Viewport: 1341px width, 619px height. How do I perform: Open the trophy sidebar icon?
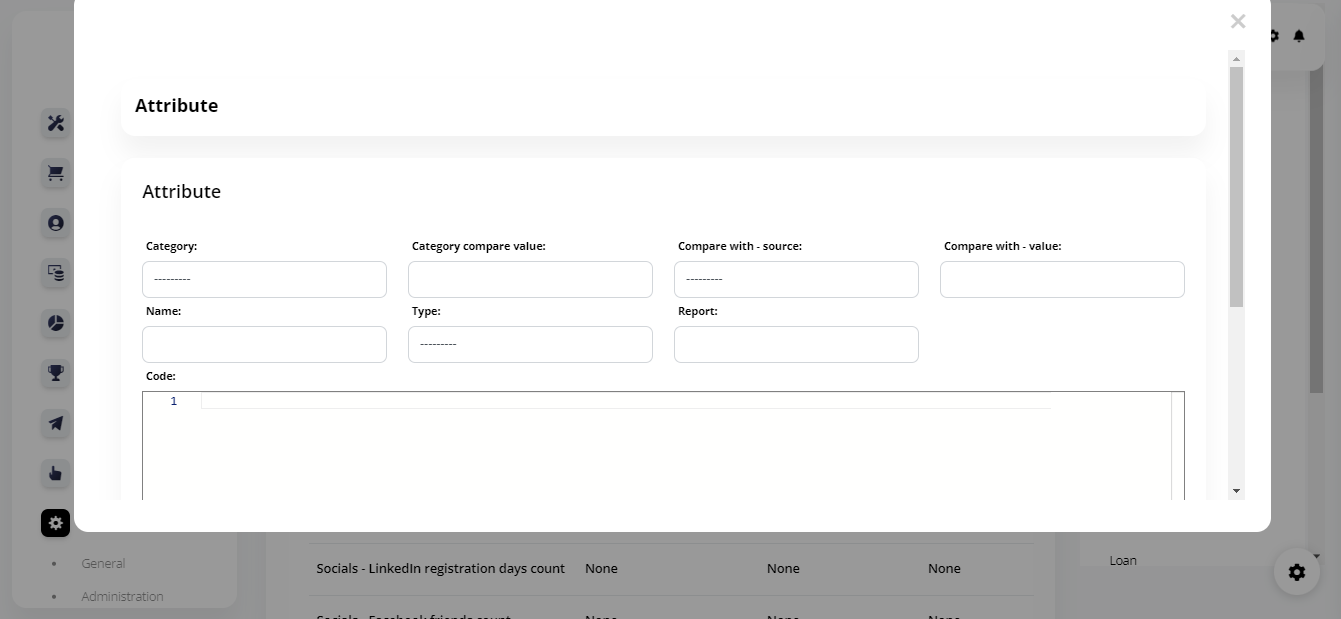coord(56,373)
